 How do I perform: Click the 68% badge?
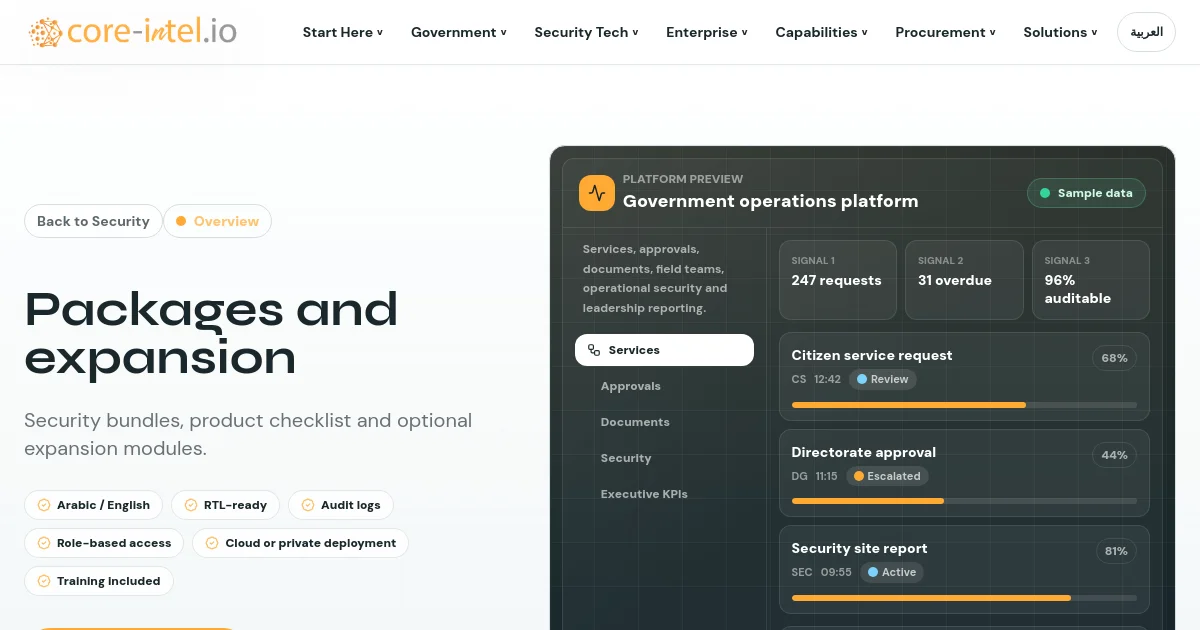pos(1115,358)
